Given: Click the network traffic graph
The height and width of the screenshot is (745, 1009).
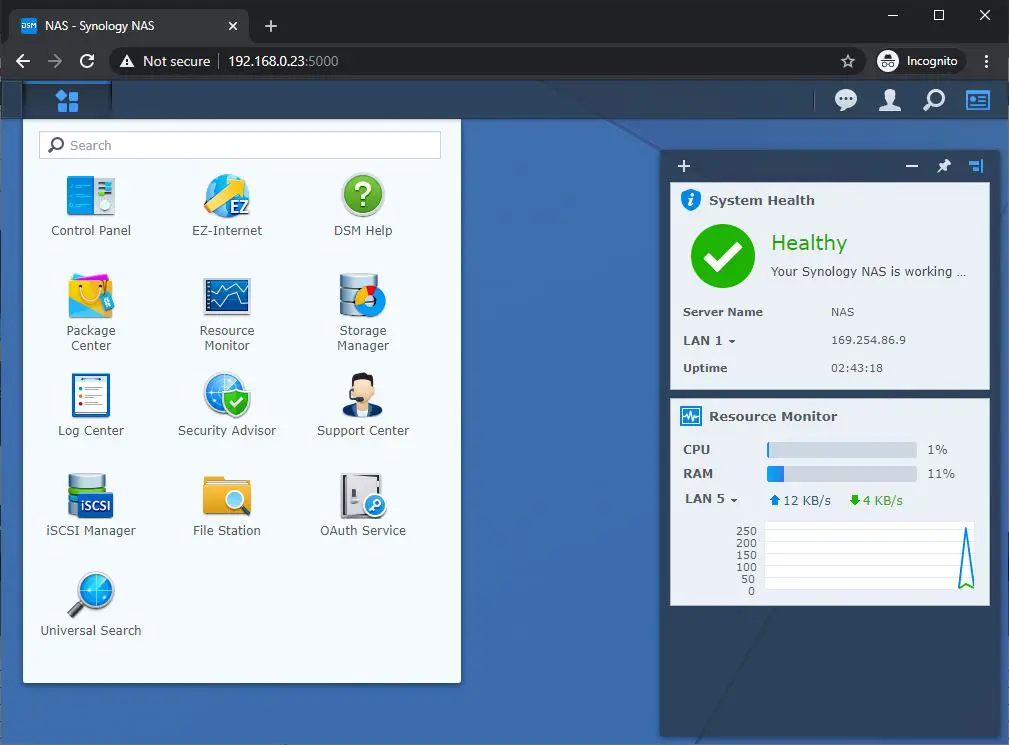Looking at the screenshot, I should pos(869,557).
